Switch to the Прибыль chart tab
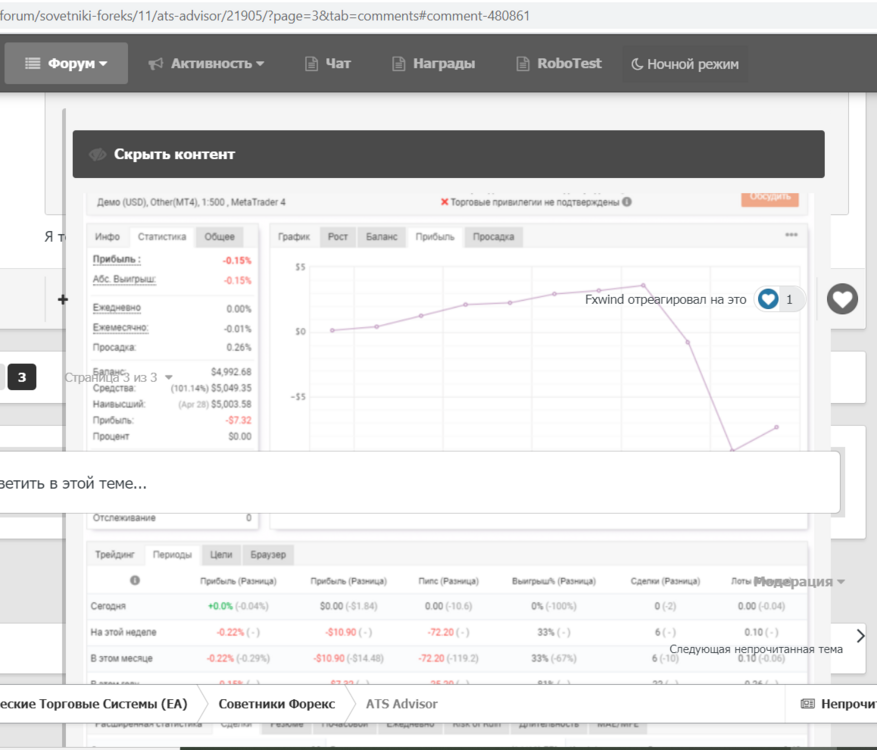The height and width of the screenshot is (750, 877). pos(435,237)
